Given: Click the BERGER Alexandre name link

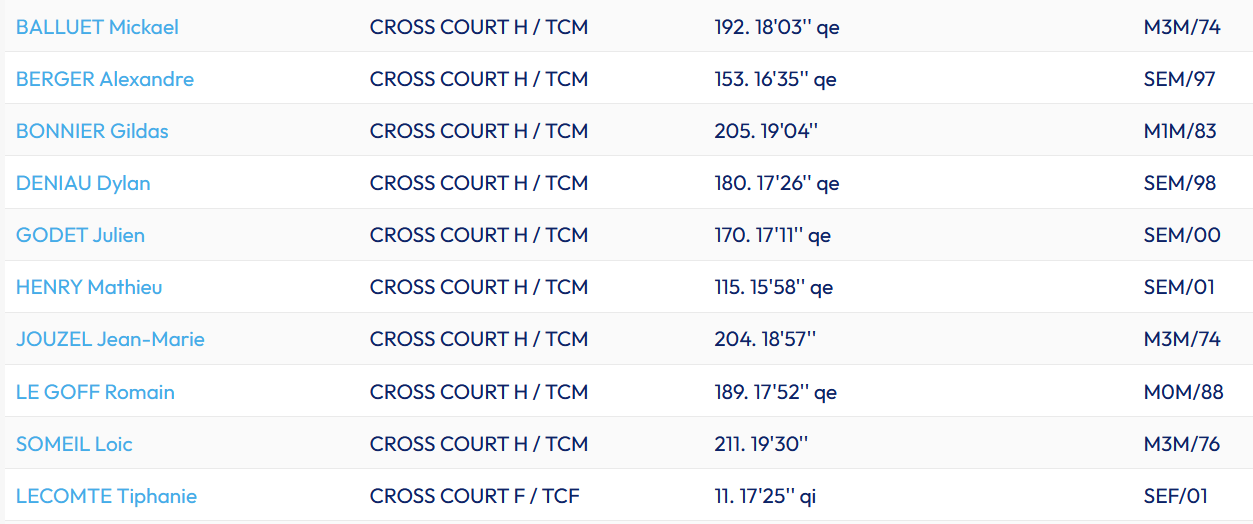Looking at the screenshot, I should [105, 79].
